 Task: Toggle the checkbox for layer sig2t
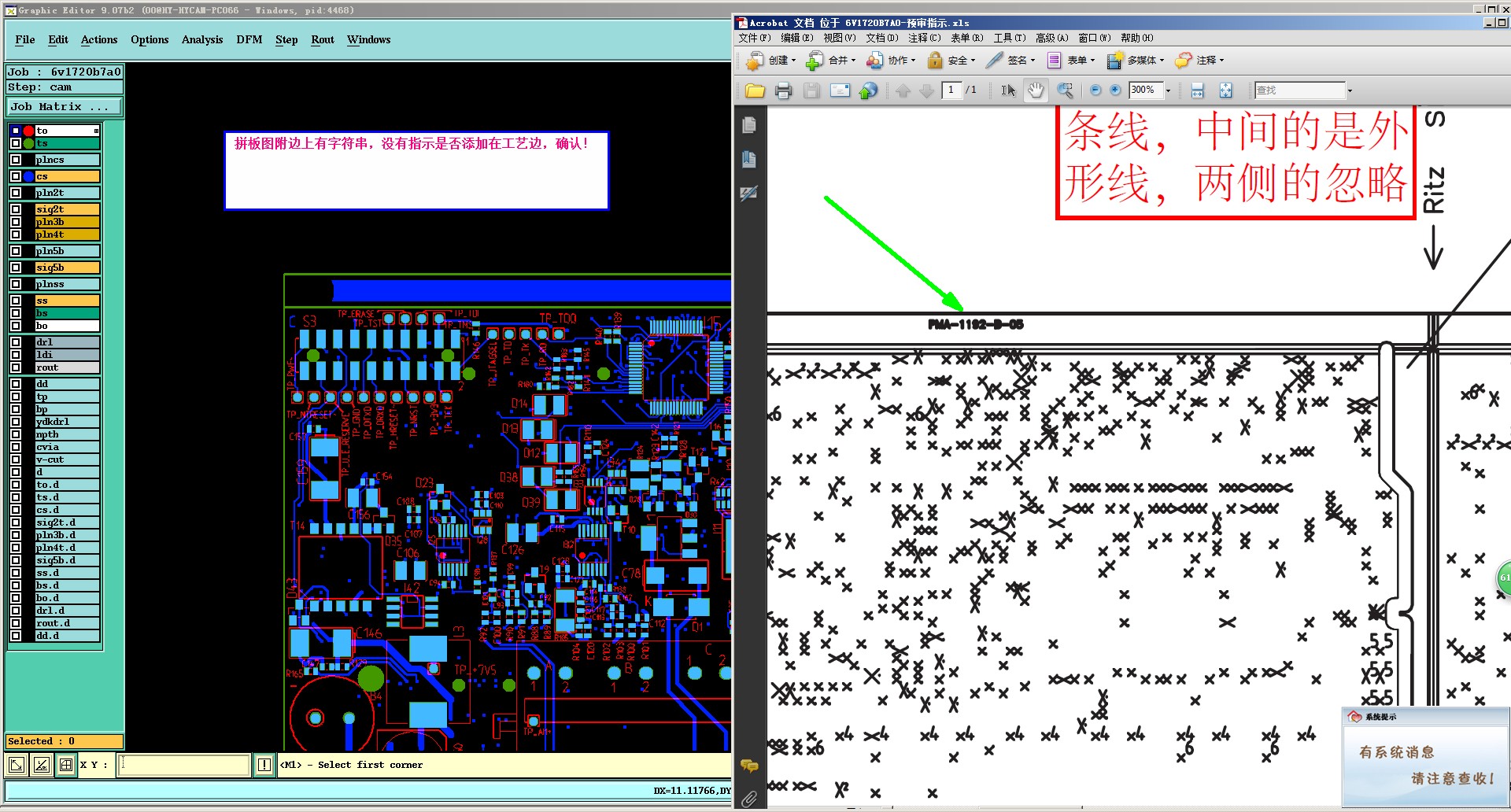point(16,209)
